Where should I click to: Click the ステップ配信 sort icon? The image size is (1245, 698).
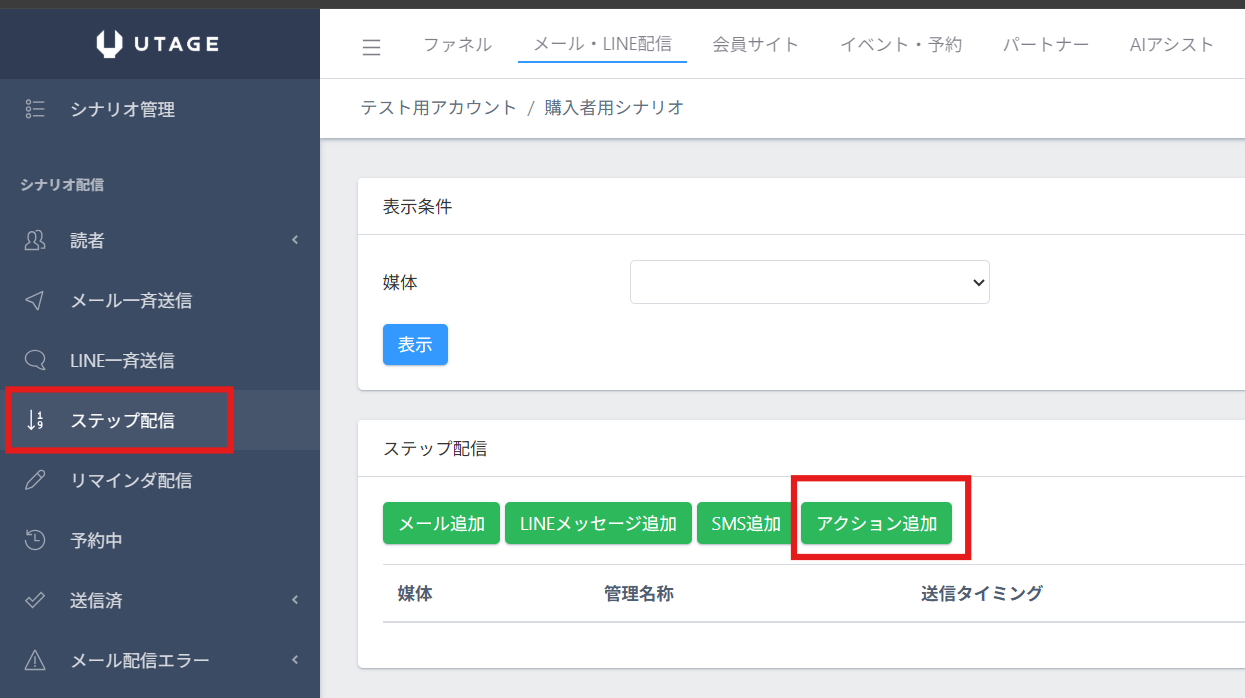35,420
